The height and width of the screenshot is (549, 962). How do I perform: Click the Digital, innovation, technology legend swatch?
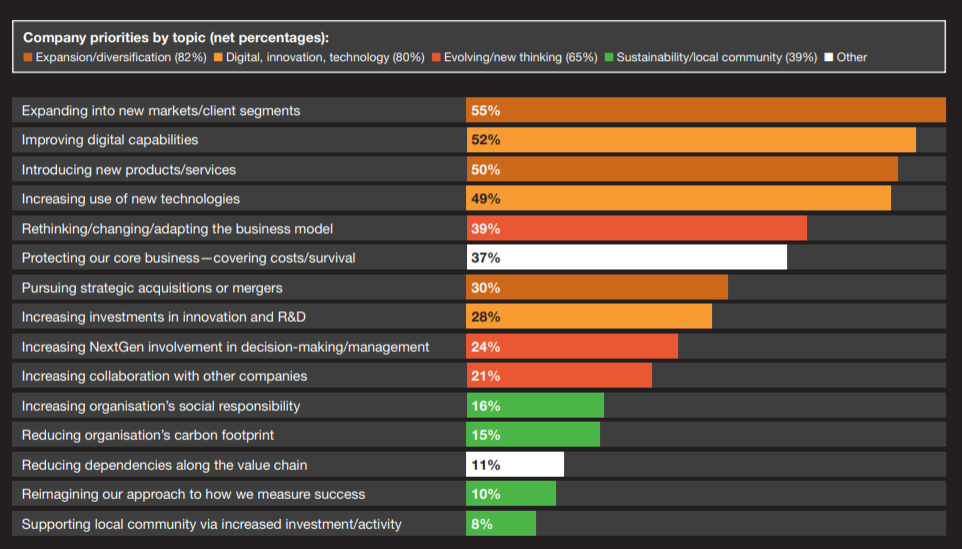(218, 58)
